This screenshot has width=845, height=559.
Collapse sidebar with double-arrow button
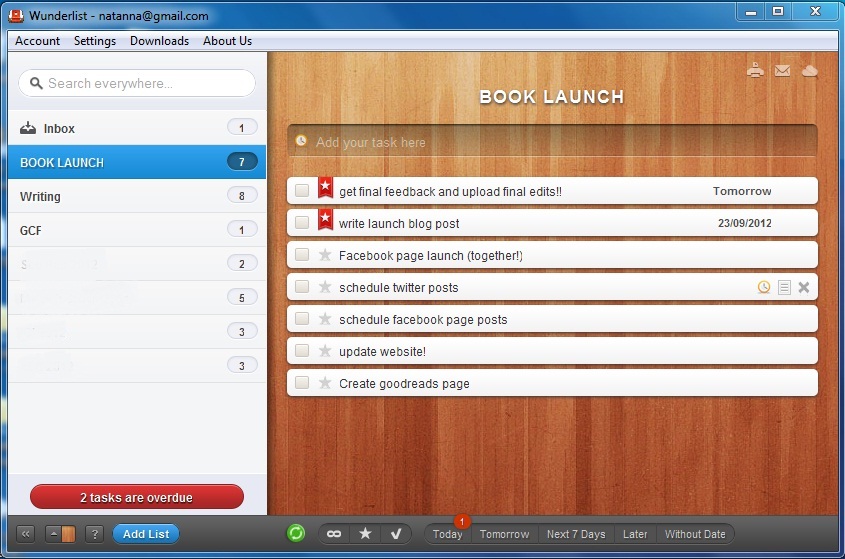point(26,534)
